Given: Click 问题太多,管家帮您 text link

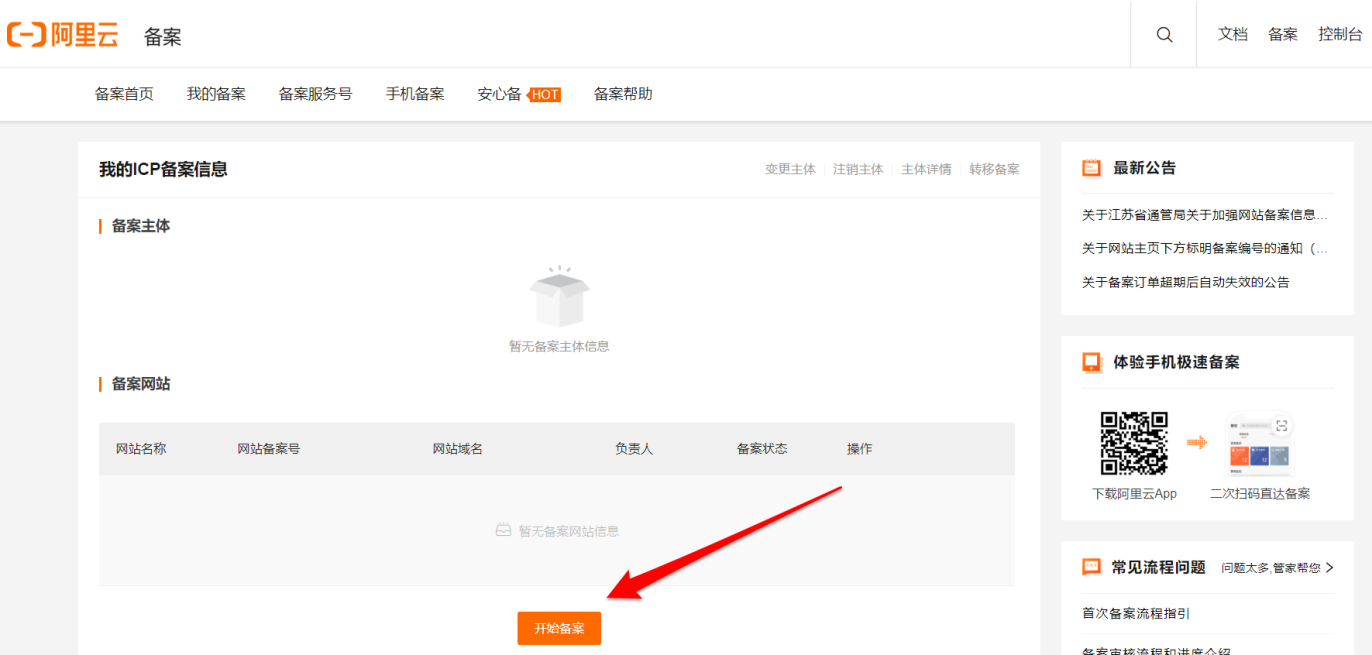Looking at the screenshot, I should (1271, 568).
